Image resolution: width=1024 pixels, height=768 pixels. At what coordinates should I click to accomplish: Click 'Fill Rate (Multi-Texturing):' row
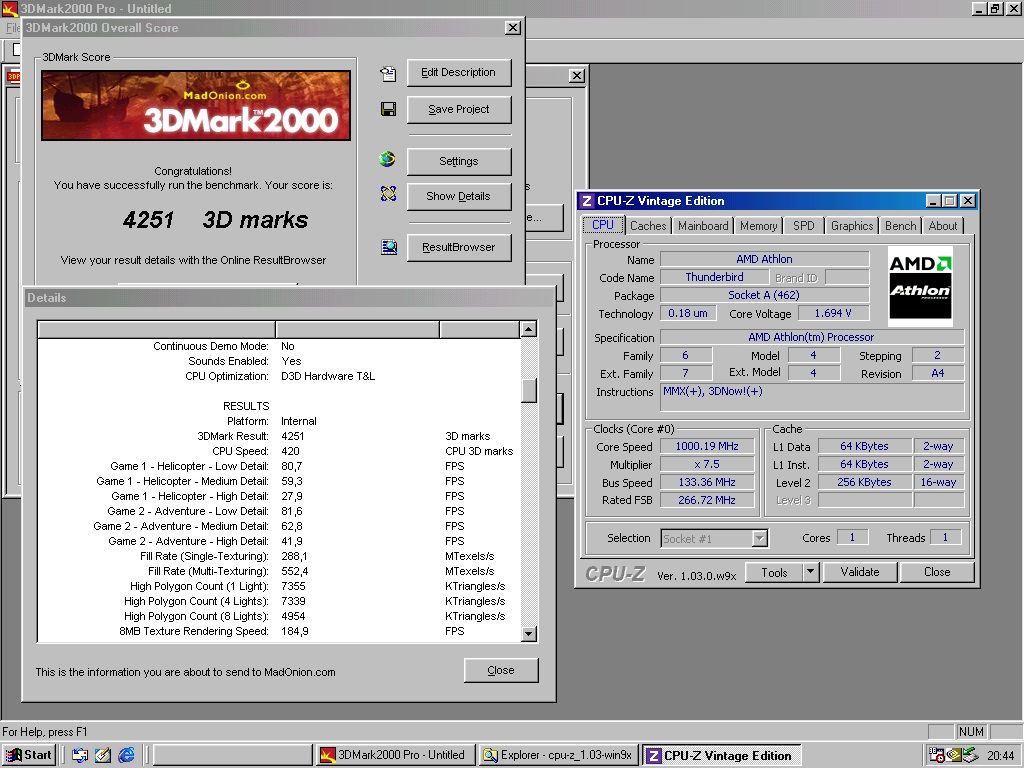(280, 571)
